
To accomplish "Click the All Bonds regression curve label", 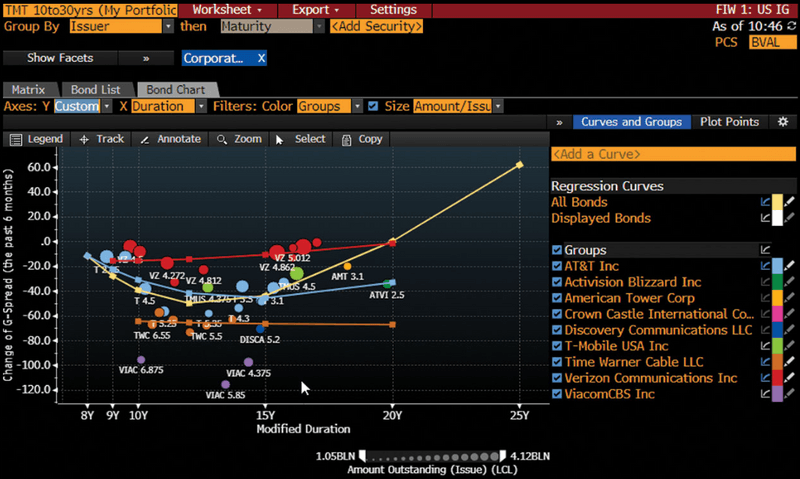I will coord(579,202).
